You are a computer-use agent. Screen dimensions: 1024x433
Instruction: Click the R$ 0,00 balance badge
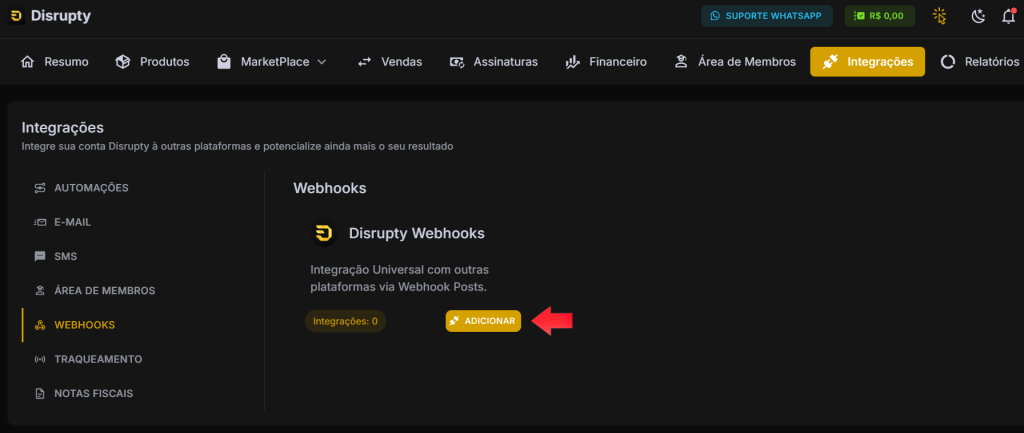(880, 16)
